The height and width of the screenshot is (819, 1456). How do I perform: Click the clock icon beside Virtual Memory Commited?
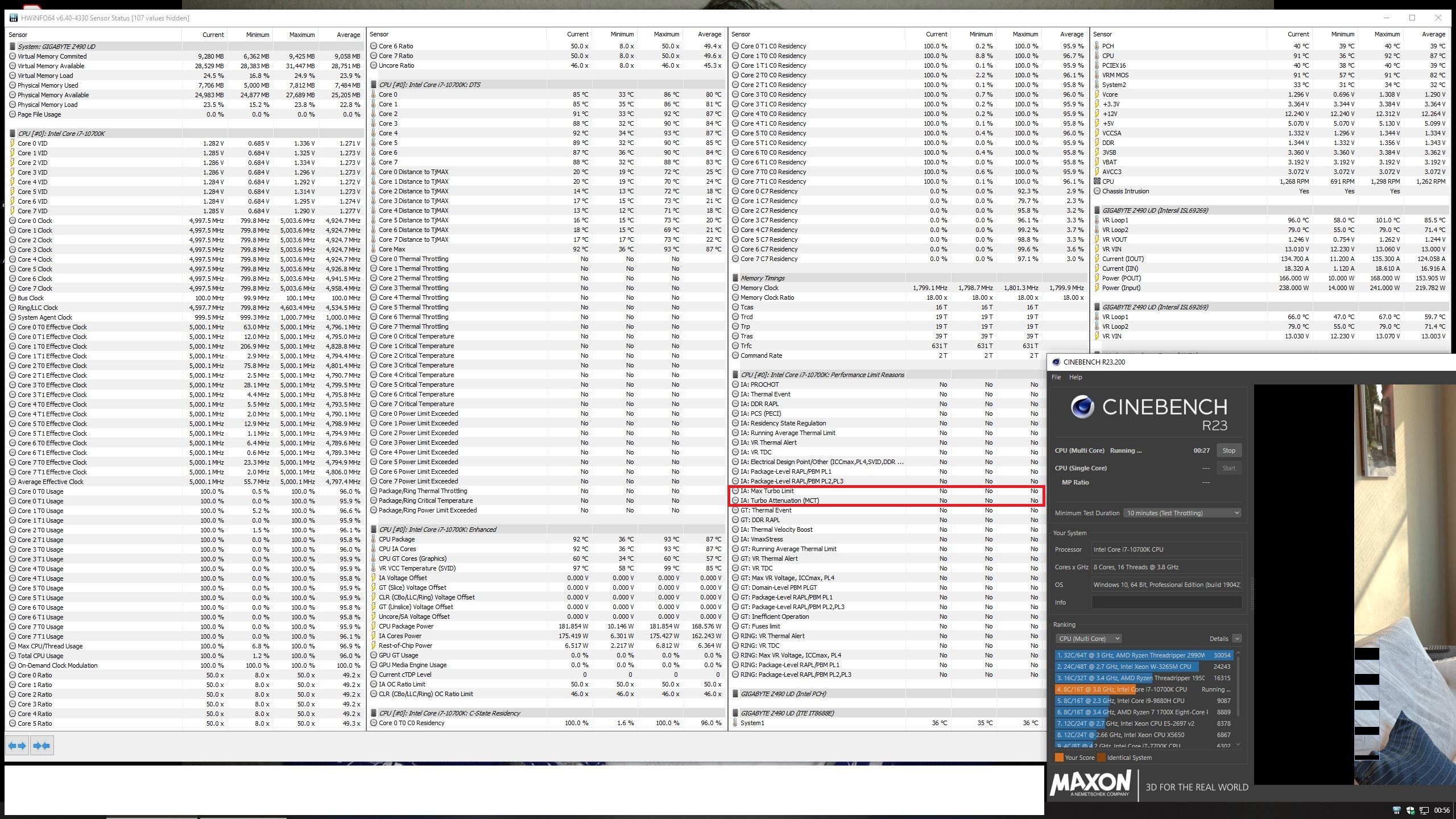coord(13,56)
